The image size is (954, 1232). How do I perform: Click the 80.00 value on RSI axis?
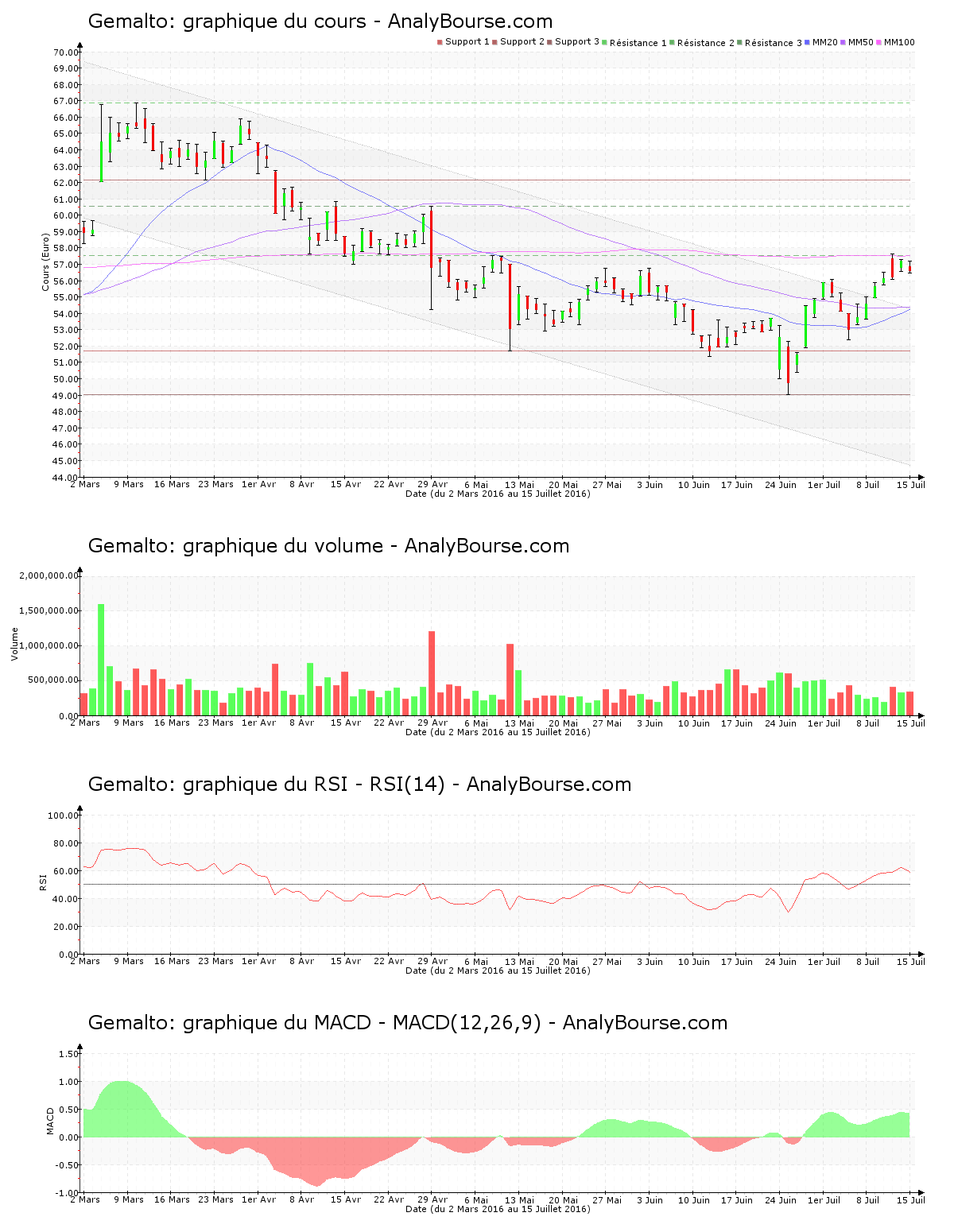click(66, 843)
